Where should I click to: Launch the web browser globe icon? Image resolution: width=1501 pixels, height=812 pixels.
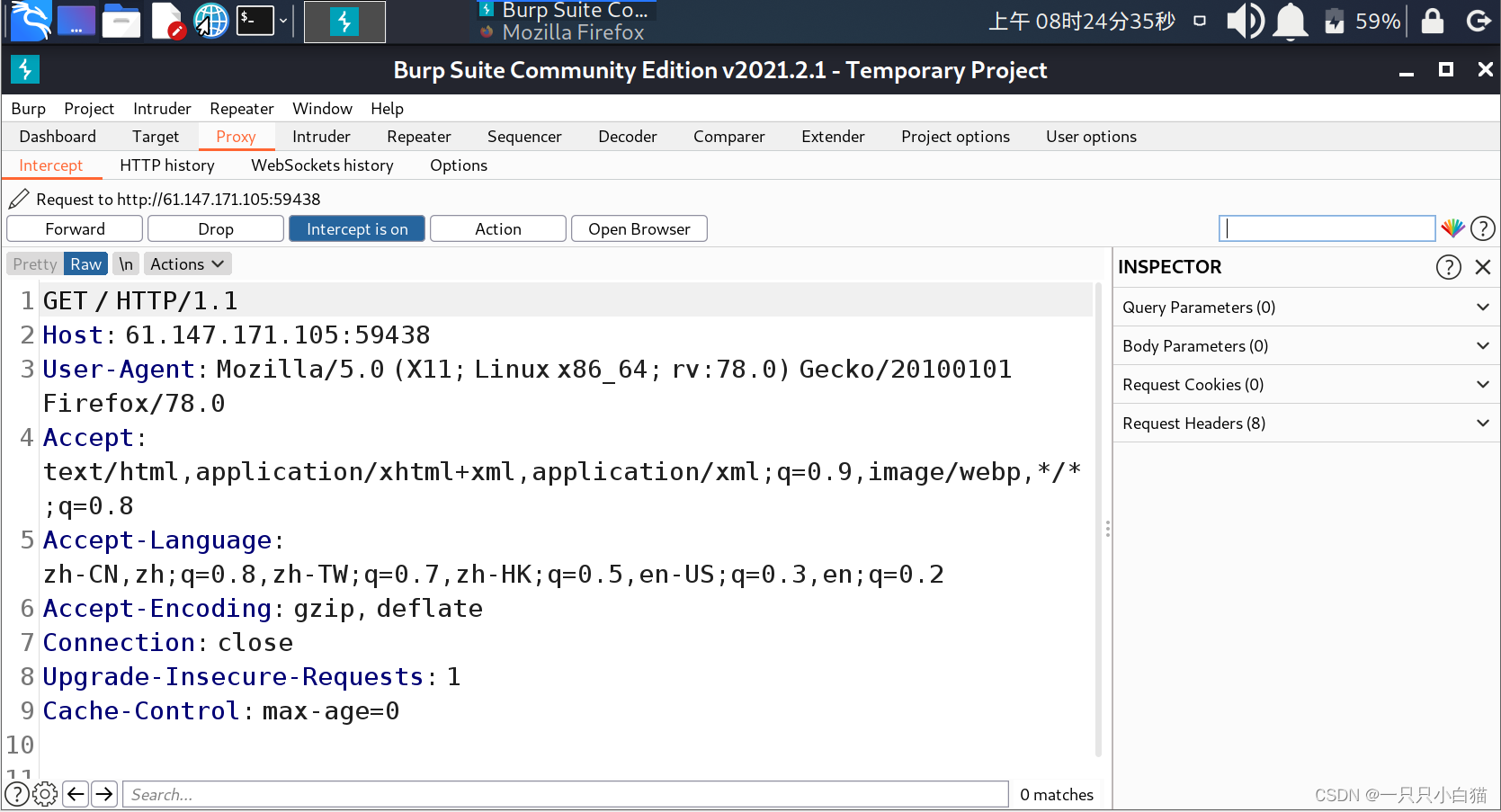tap(211, 22)
